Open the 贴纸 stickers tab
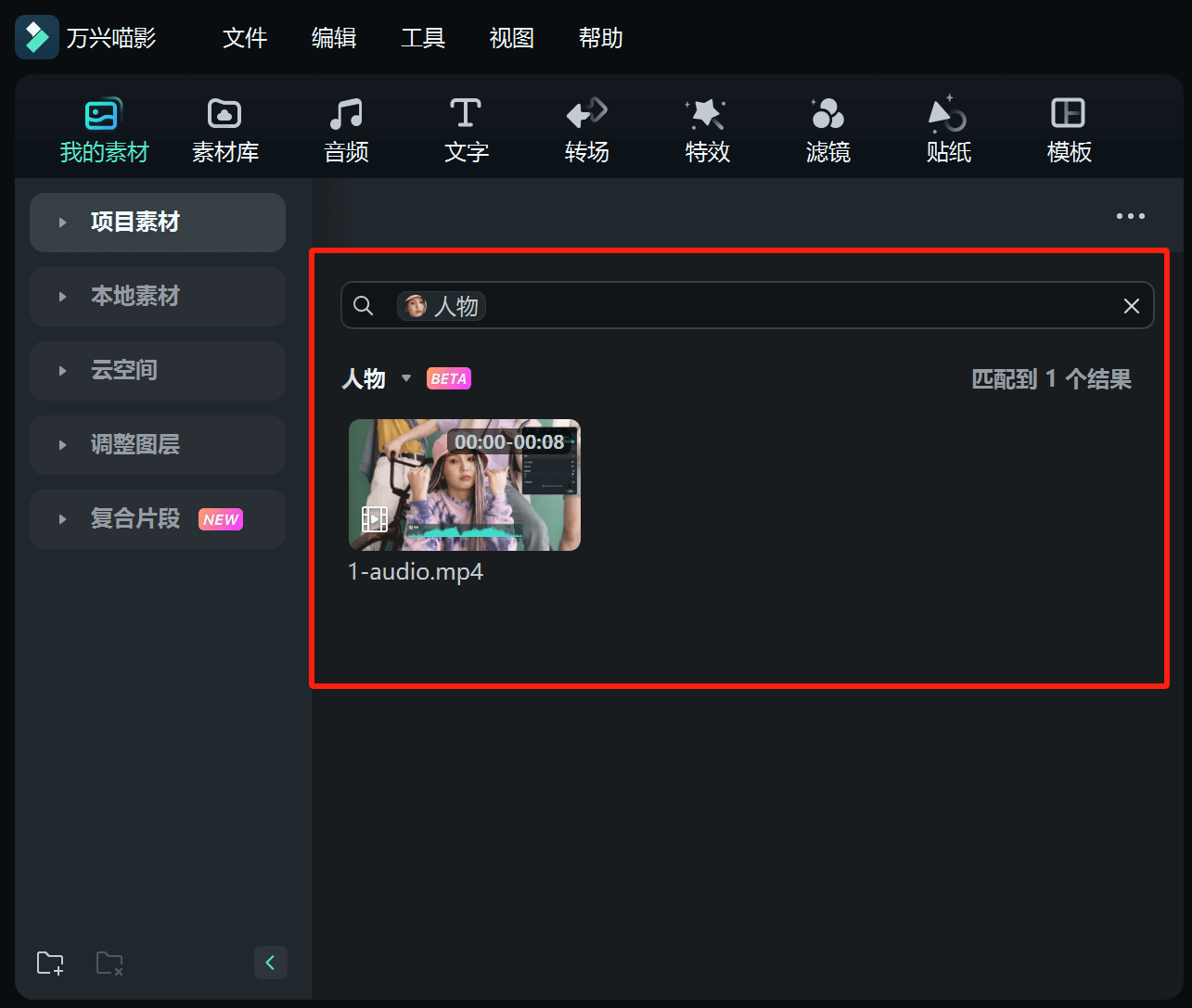 click(x=948, y=131)
